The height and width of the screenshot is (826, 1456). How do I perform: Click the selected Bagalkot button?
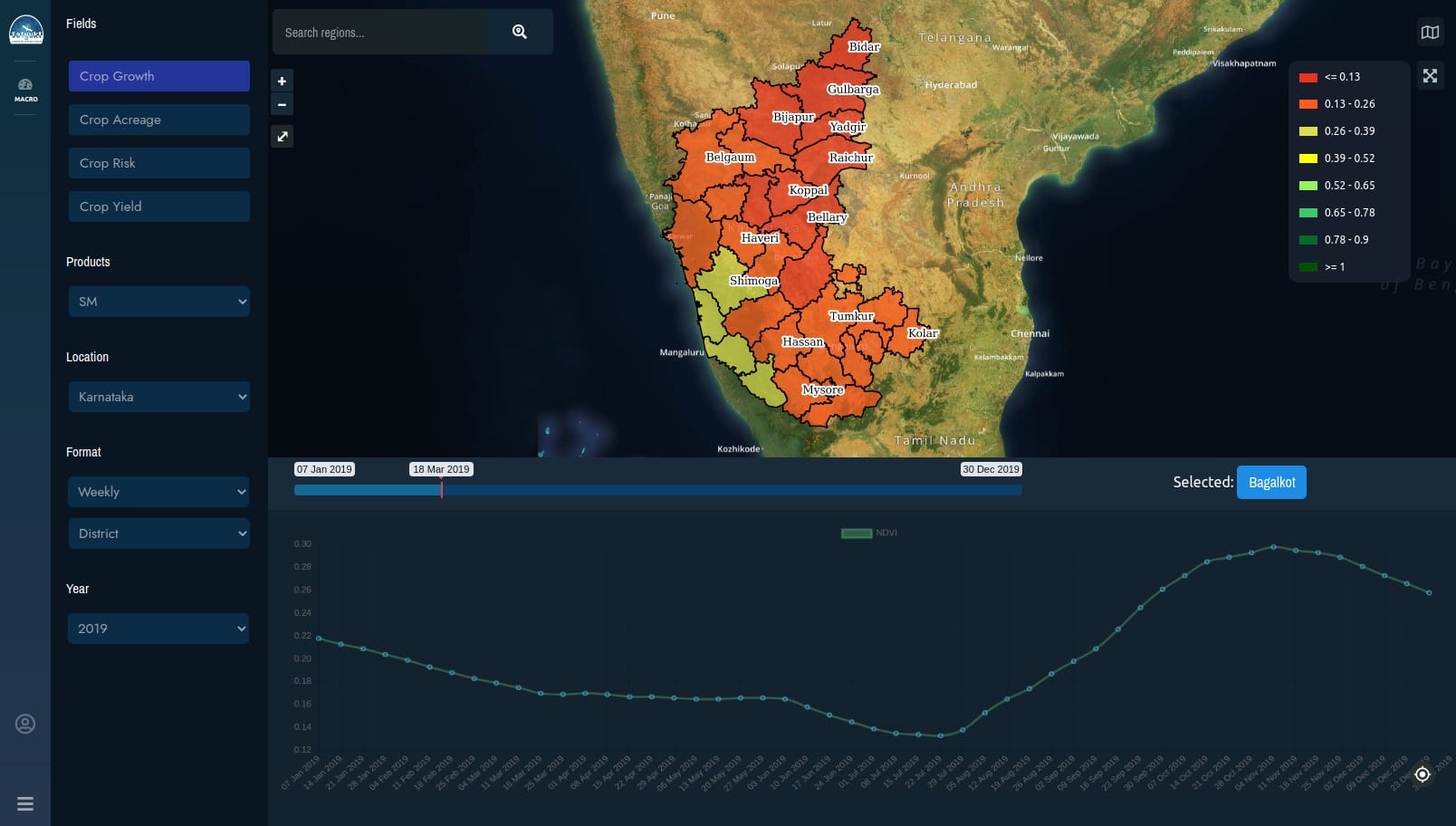pos(1270,483)
